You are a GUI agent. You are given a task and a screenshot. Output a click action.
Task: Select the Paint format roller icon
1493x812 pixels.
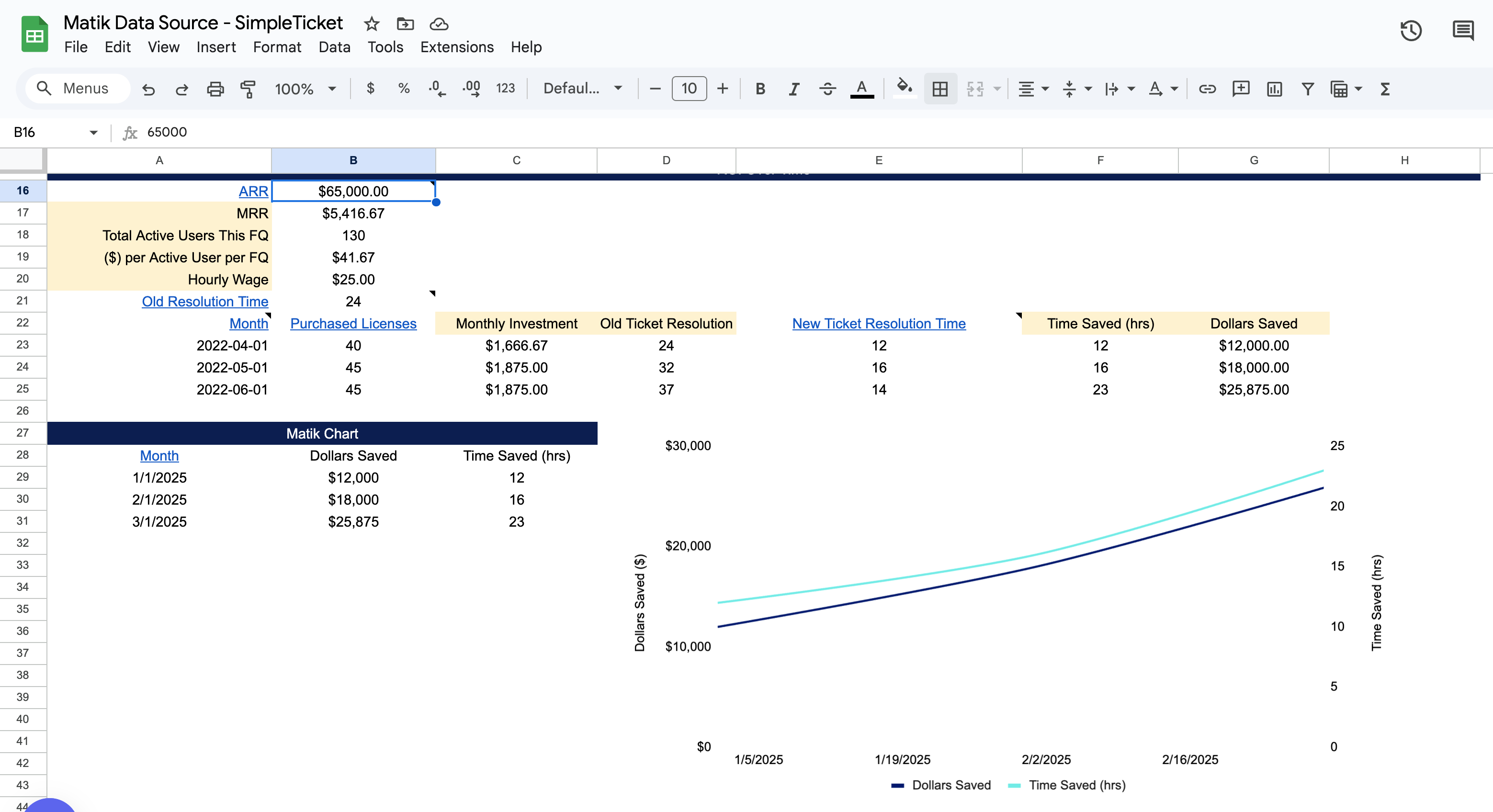pos(248,89)
